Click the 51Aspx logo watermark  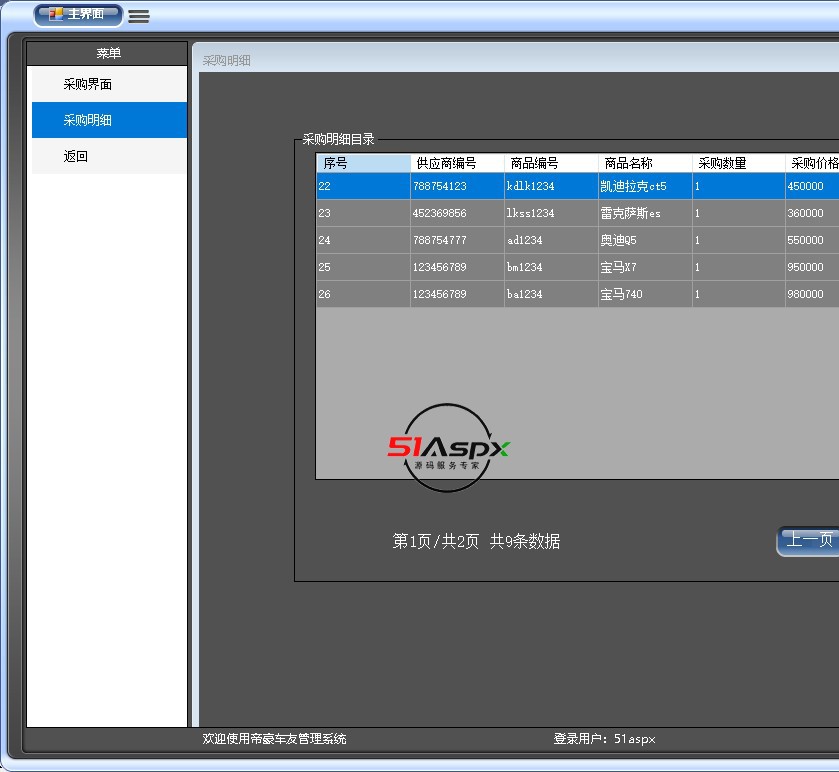[448, 449]
